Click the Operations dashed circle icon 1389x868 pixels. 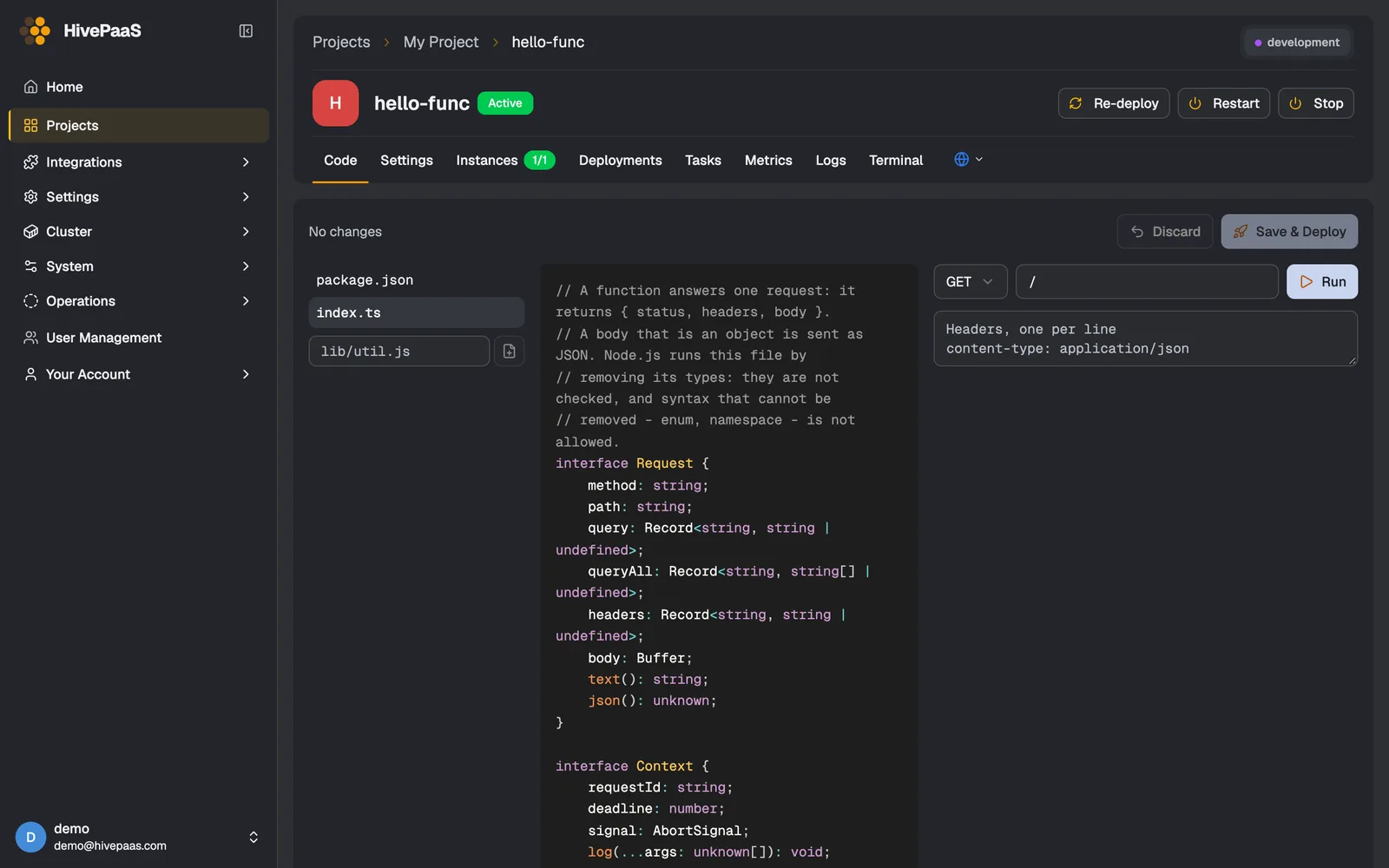pos(30,301)
